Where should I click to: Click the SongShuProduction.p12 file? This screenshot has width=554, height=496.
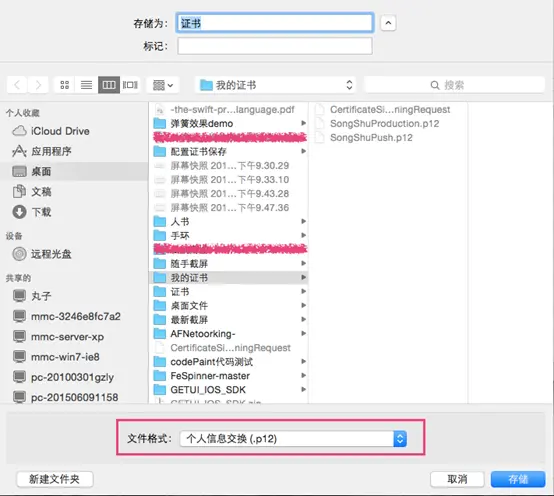click(x=389, y=124)
